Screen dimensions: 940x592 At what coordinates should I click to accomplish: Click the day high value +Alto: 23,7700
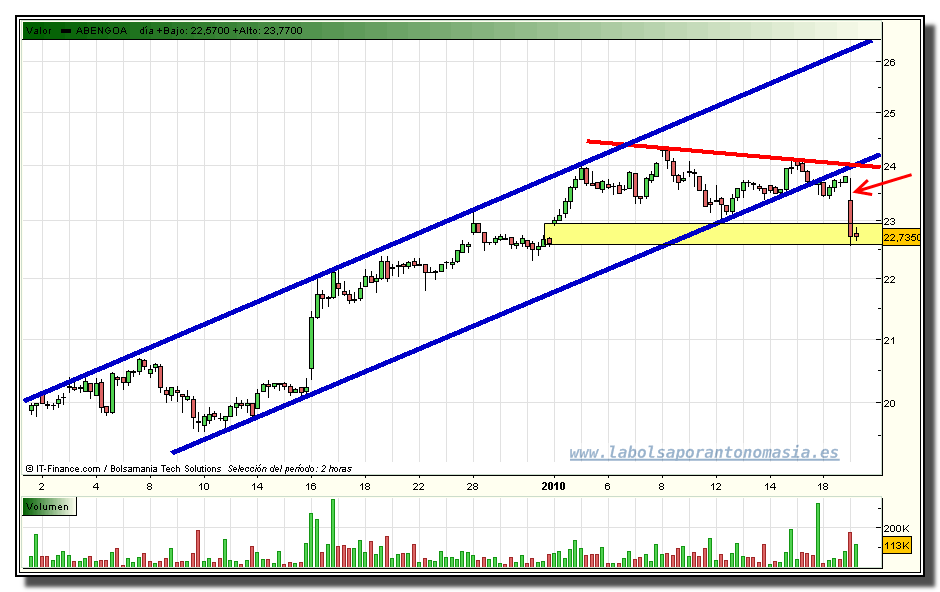(267, 31)
